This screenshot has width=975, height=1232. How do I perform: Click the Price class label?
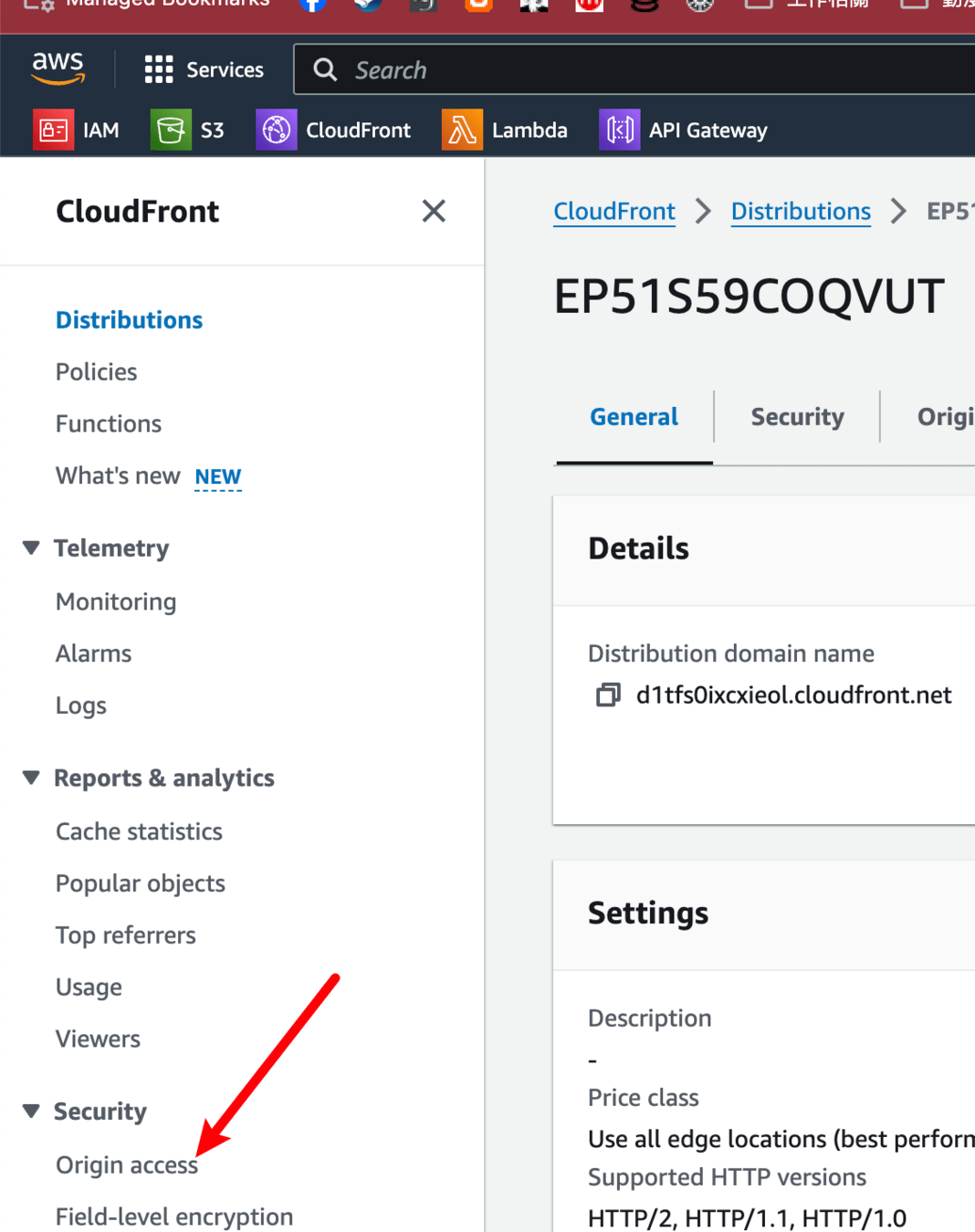(643, 1098)
